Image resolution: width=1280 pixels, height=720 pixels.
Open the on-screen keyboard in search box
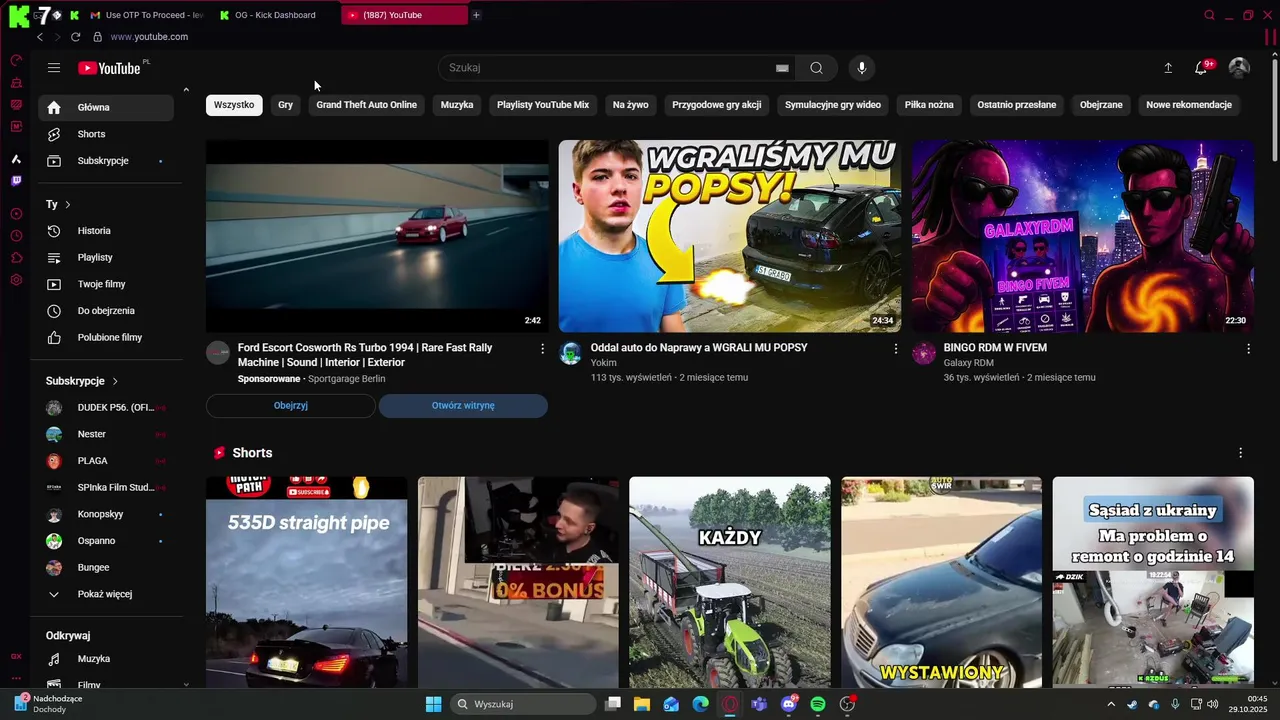pyautogui.click(x=782, y=68)
